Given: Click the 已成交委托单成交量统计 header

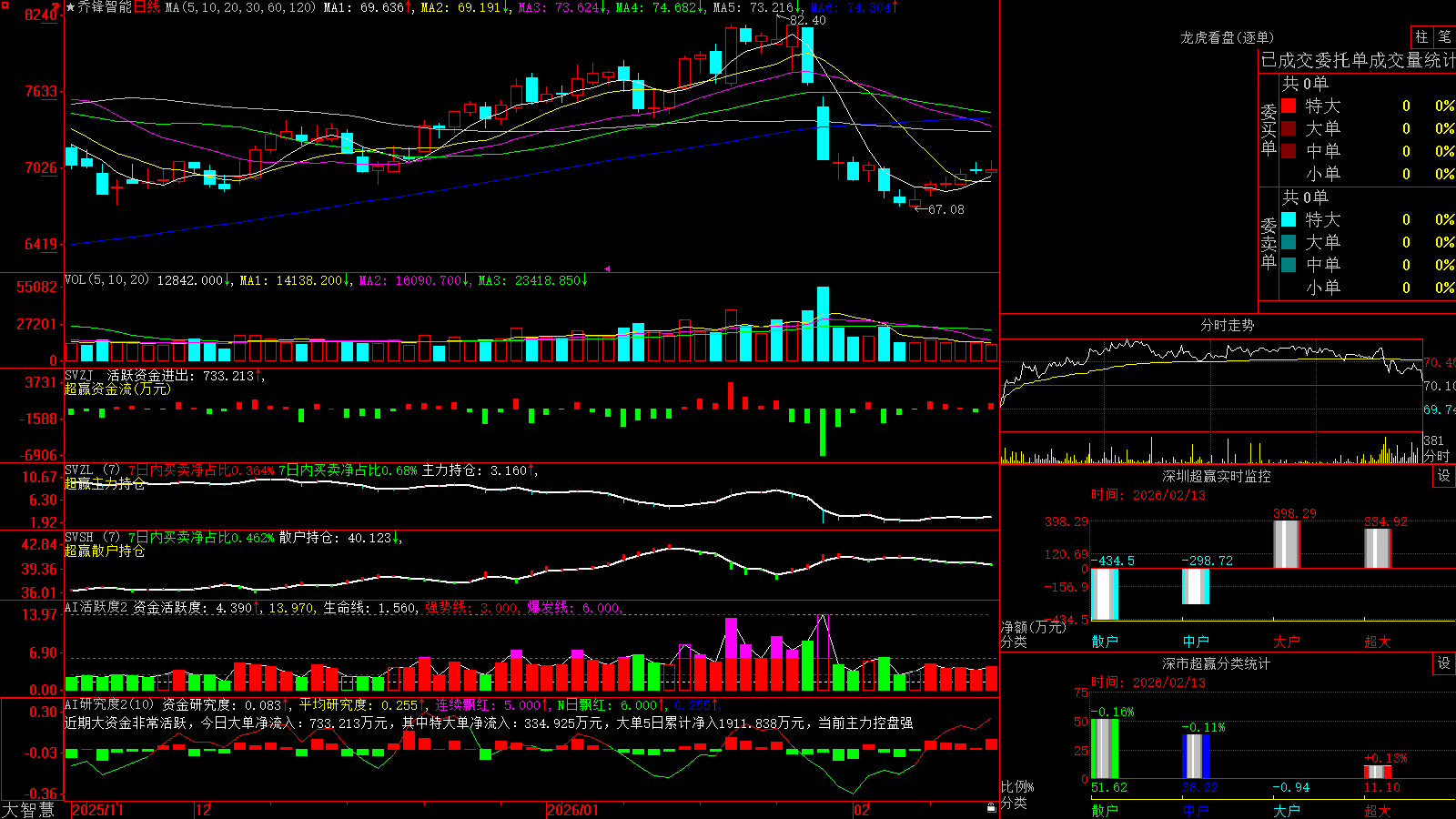Looking at the screenshot, I should pyautogui.click(x=1358, y=60).
